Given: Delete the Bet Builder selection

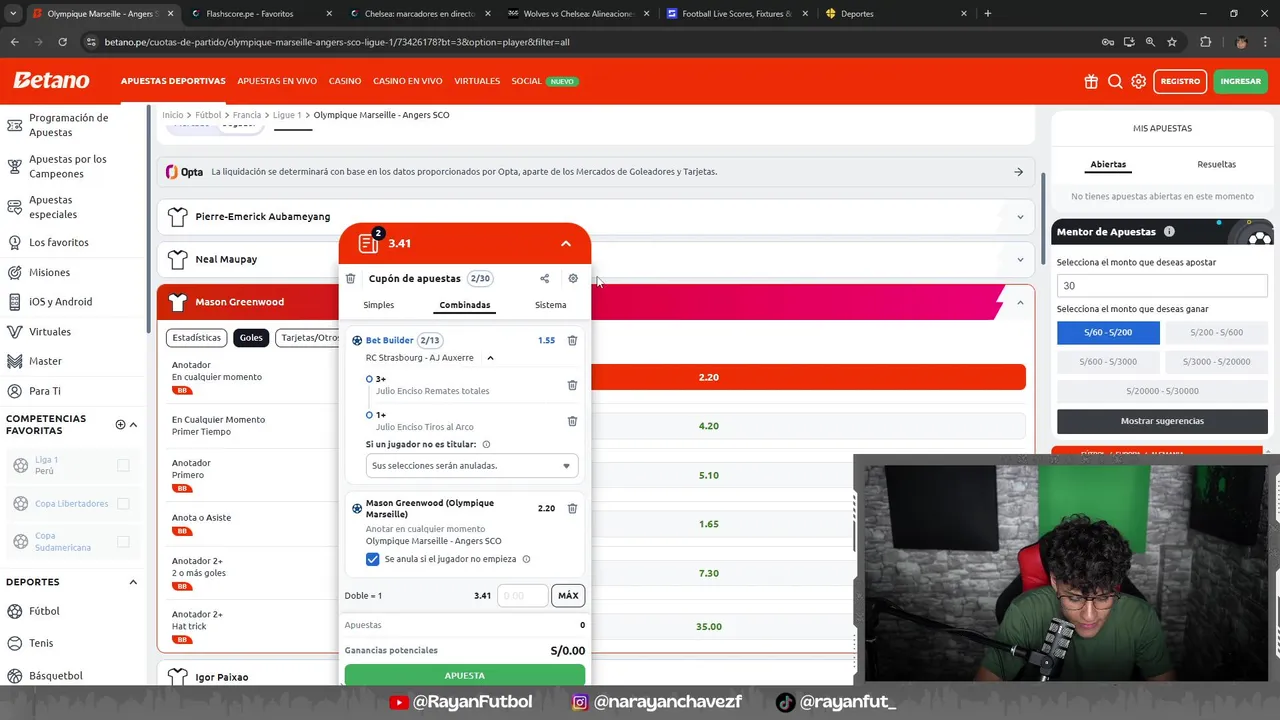Looking at the screenshot, I should tap(572, 340).
